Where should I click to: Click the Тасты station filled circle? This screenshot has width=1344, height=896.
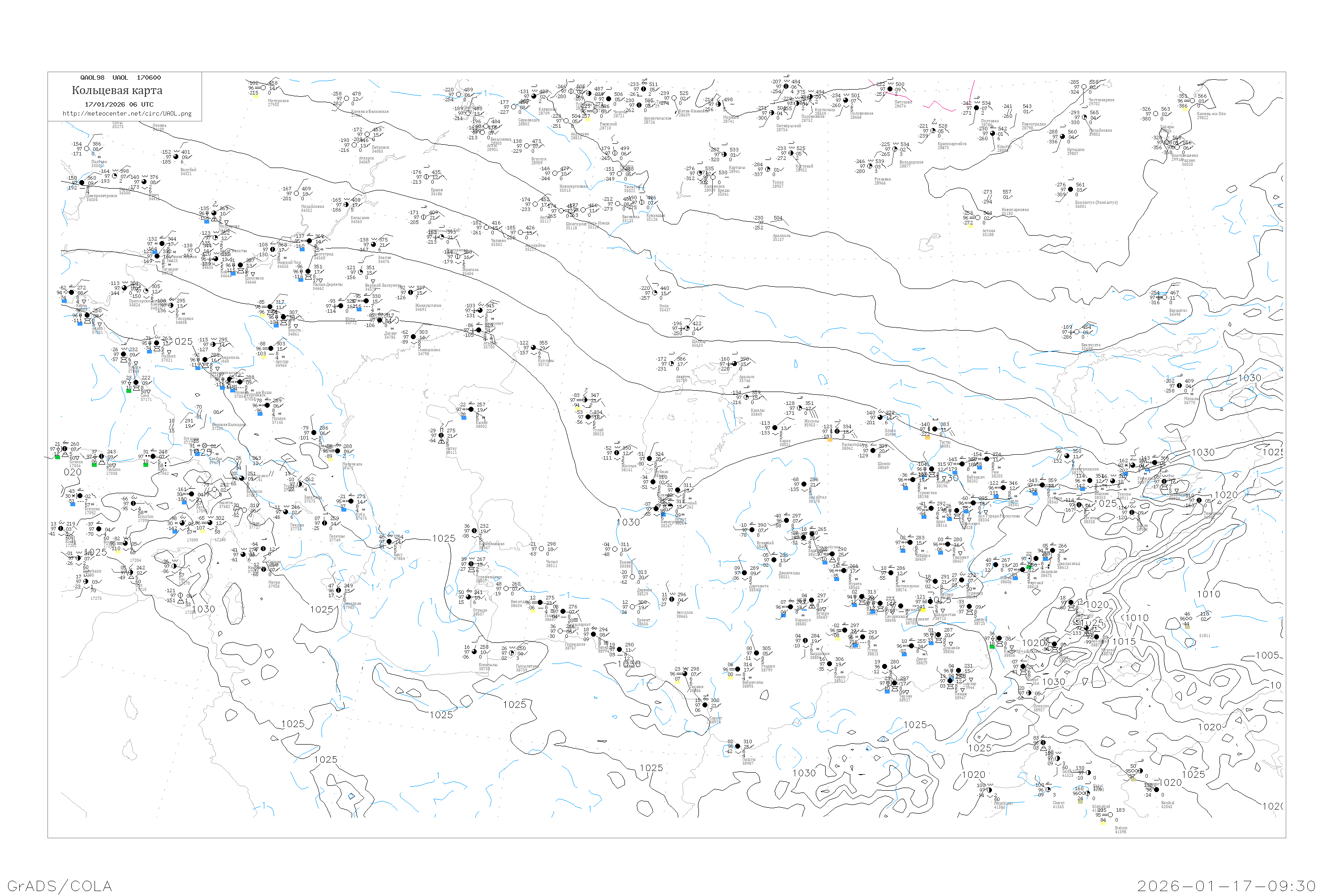click(x=935, y=429)
